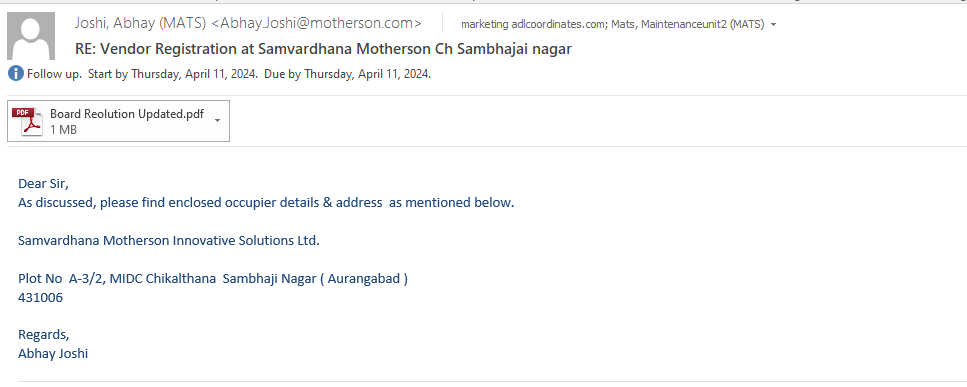Click the Board Reolution Updated.pdf file name
Screen dimensions: 967x387
pos(127,114)
